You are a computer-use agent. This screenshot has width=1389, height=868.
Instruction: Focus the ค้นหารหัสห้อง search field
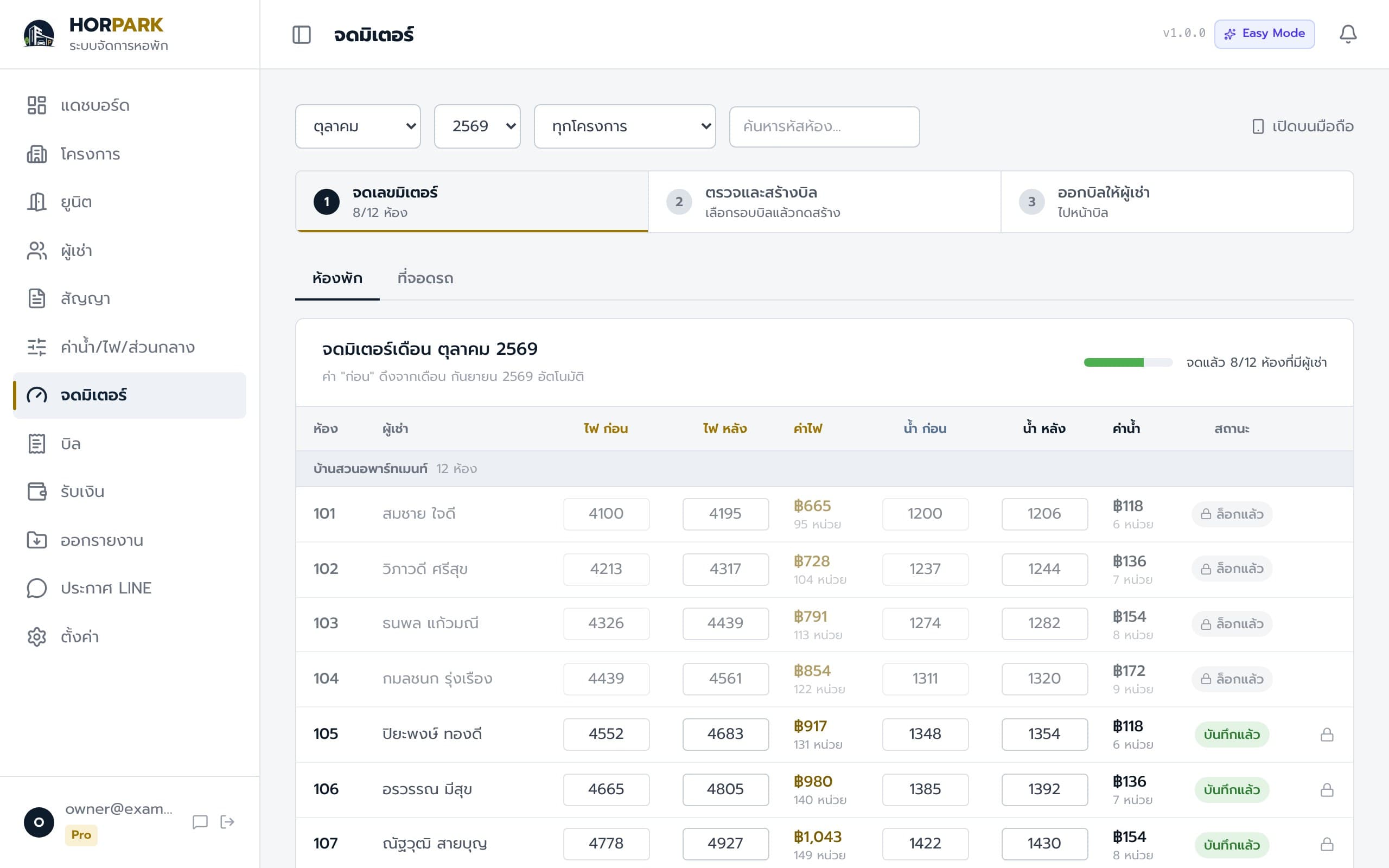(824, 126)
